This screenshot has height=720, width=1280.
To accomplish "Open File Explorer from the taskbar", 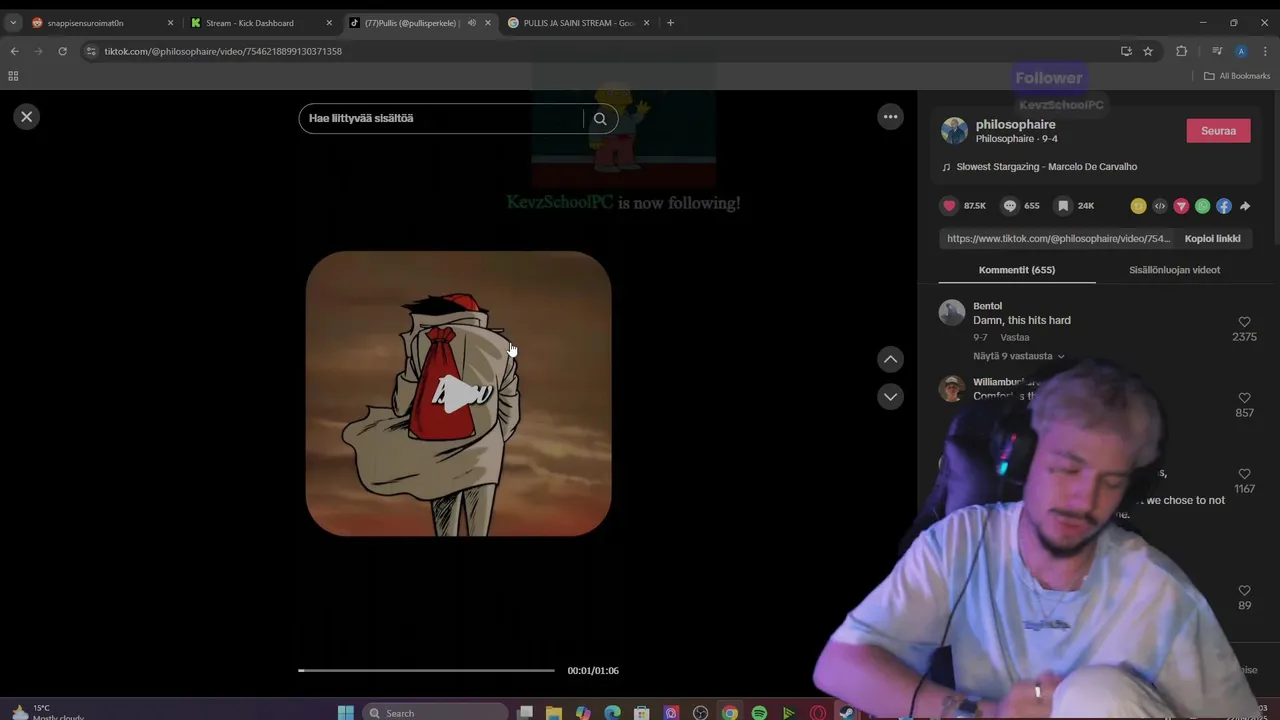I will (x=553, y=712).
